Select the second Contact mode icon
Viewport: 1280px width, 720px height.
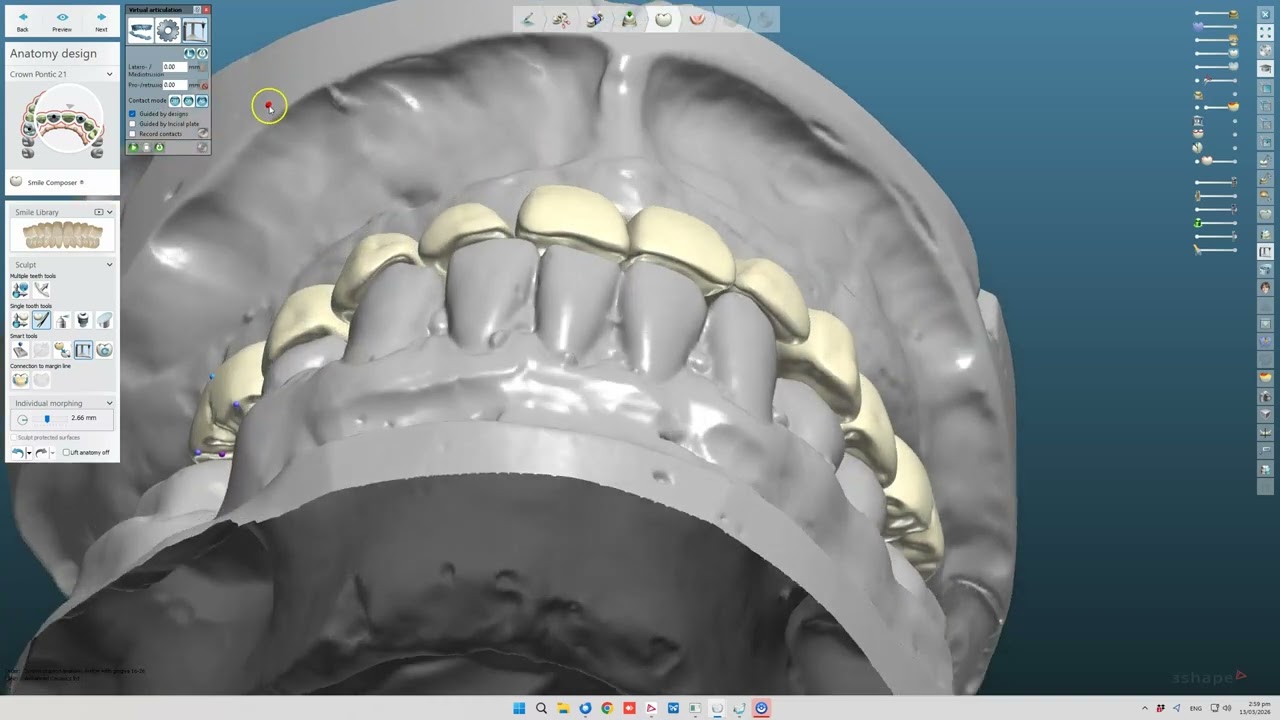[x=188, y=101]
